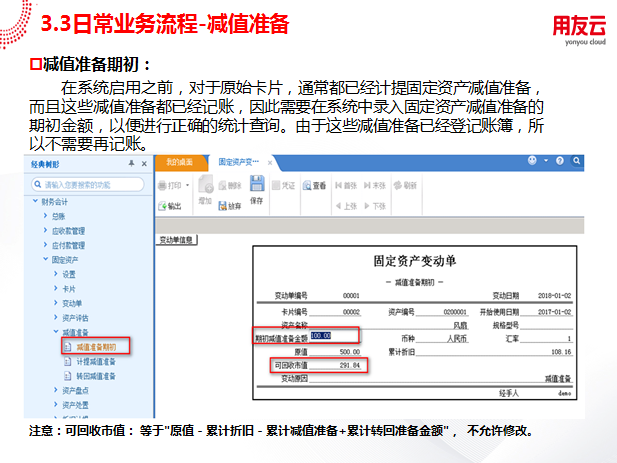Pin the 经典树形 panel
The width and height of the screenshot is (617, 463).
tap(131, 164)
